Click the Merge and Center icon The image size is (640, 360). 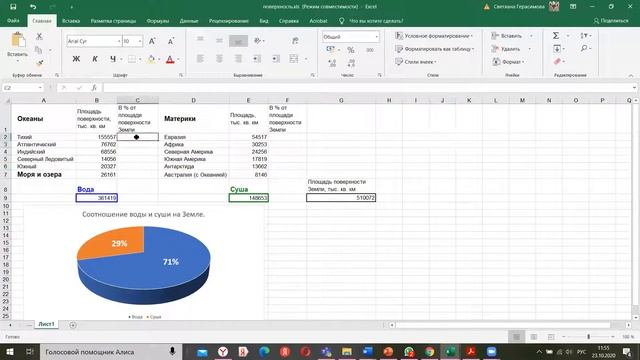click(x=294, y=59)
